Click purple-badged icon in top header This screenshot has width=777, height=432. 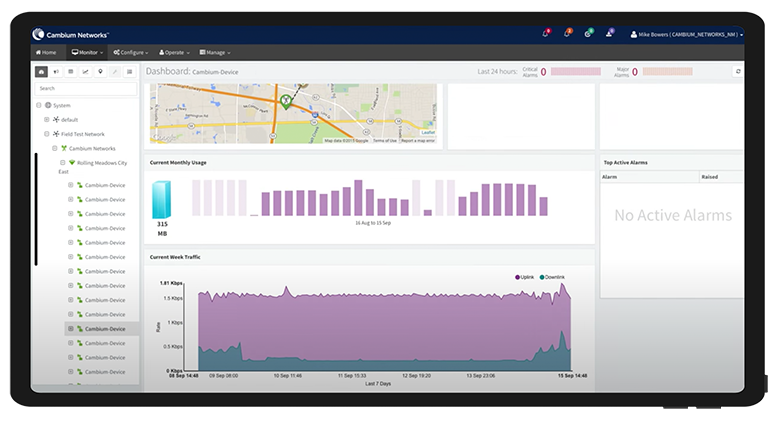[610, 34]
